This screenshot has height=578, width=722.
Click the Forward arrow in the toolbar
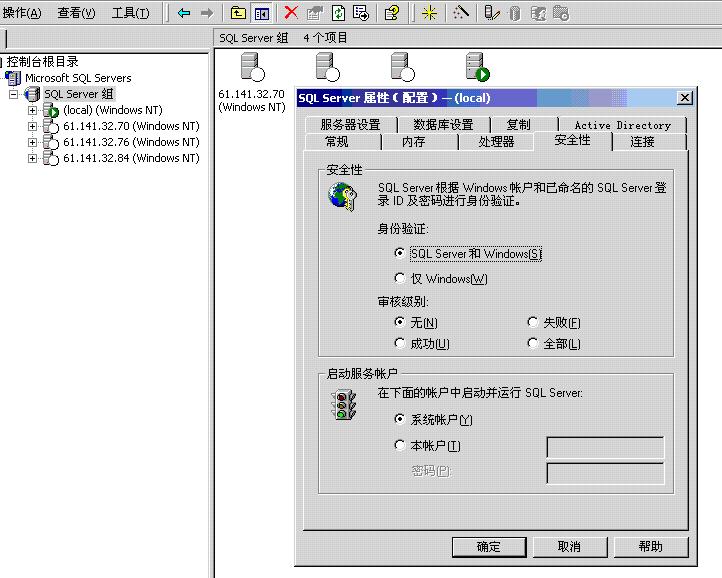[207, 13]
